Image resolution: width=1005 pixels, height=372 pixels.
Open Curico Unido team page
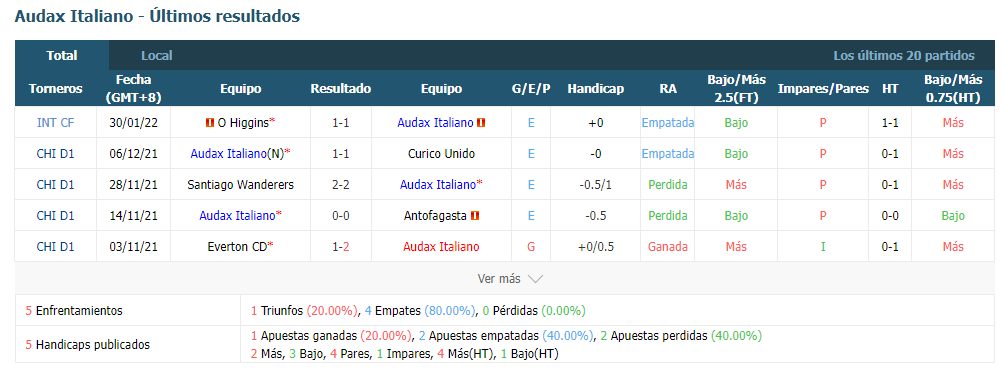tap(441, 154)
